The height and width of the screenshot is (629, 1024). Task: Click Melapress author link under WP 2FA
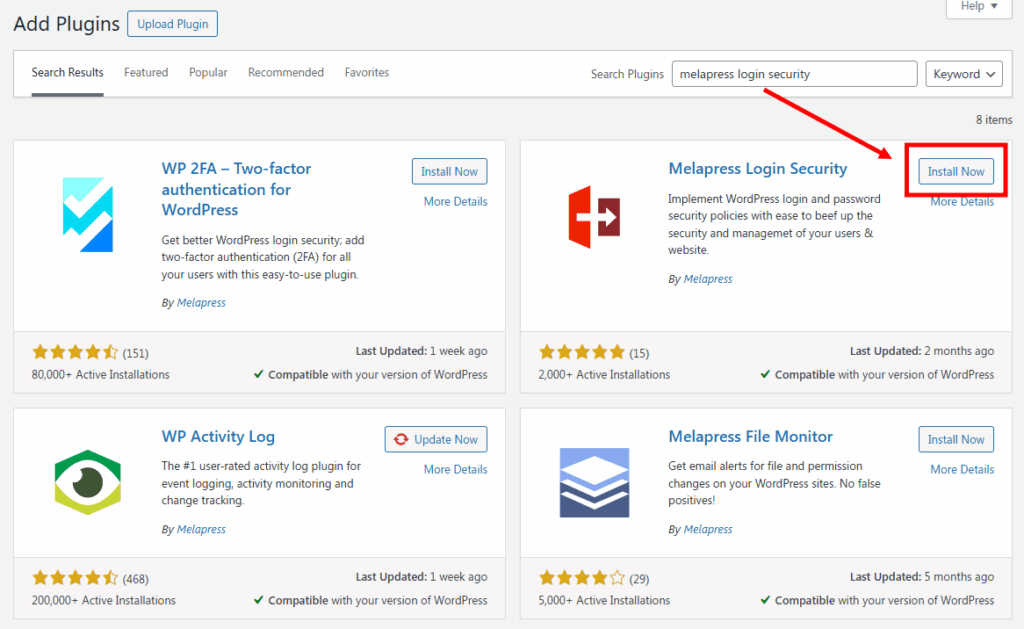coord(201,303)
